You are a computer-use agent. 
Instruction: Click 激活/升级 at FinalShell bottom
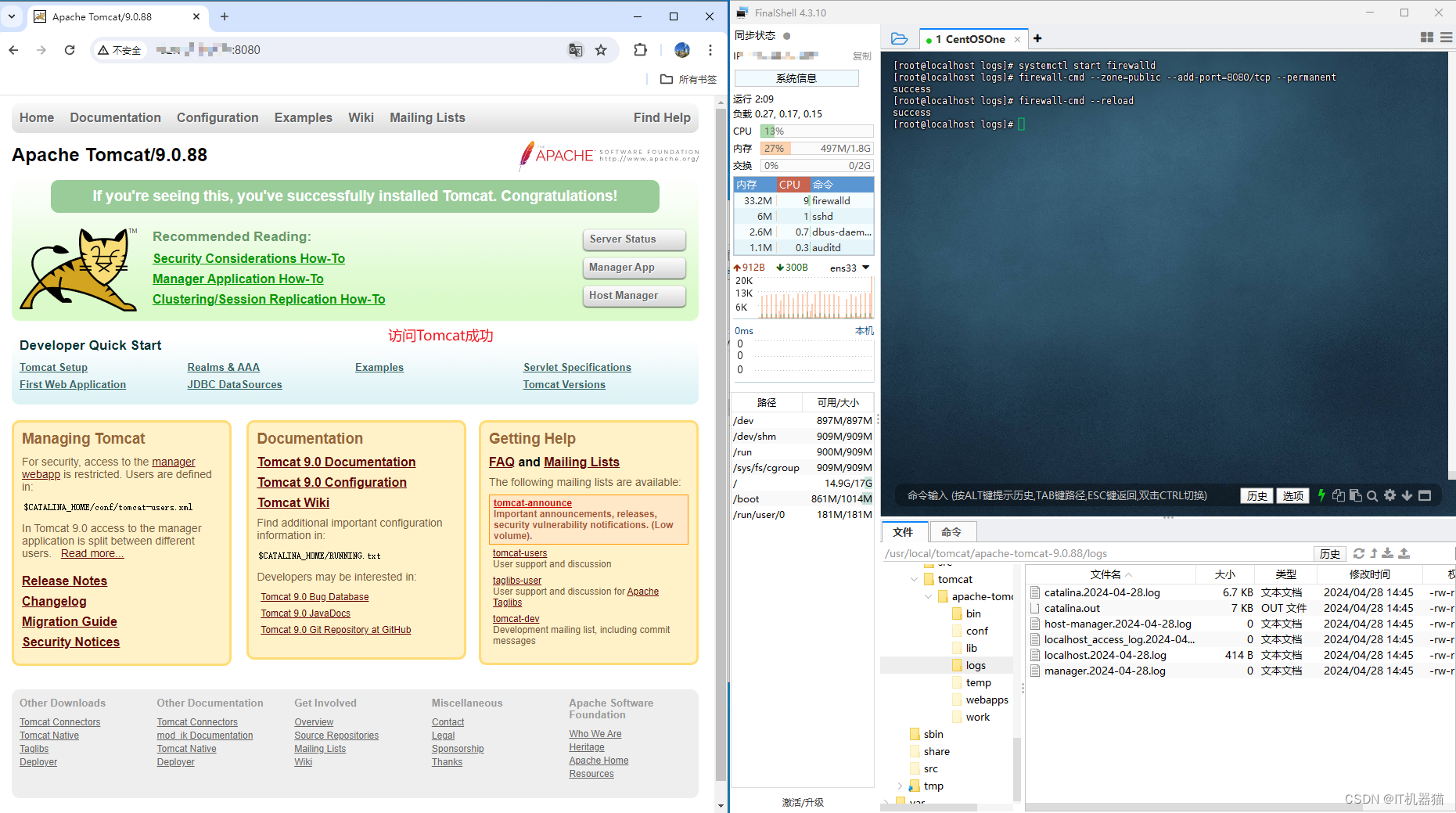[803, 802]
